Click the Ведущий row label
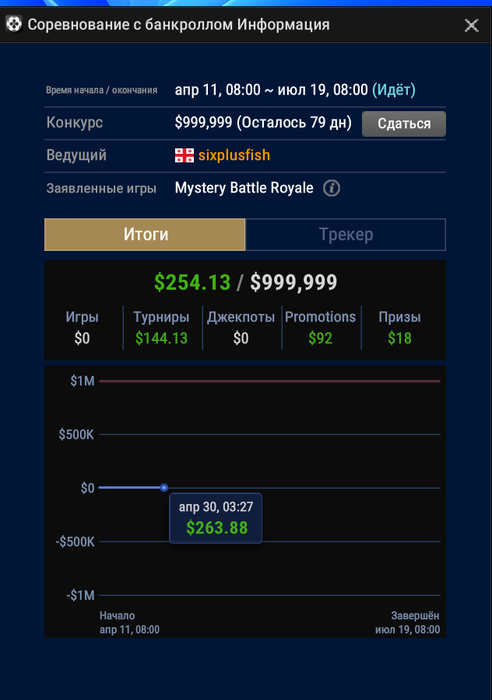This screenshot has height=700, width=492. click(x=76, y=155)
